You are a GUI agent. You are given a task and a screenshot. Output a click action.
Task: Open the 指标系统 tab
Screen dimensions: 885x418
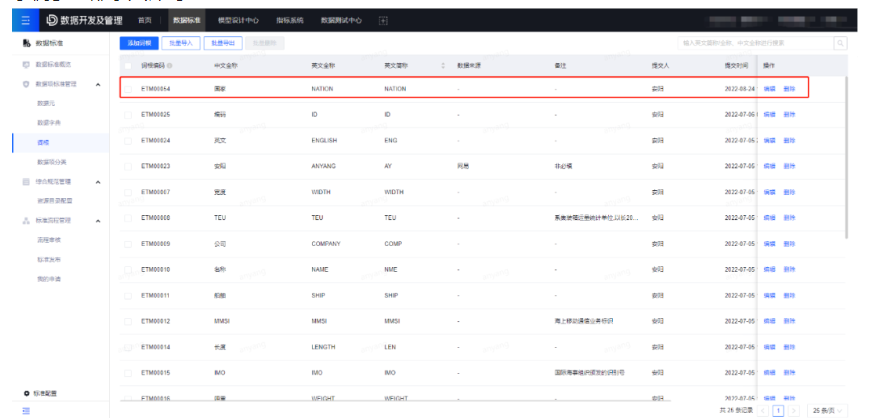[290, 20]
